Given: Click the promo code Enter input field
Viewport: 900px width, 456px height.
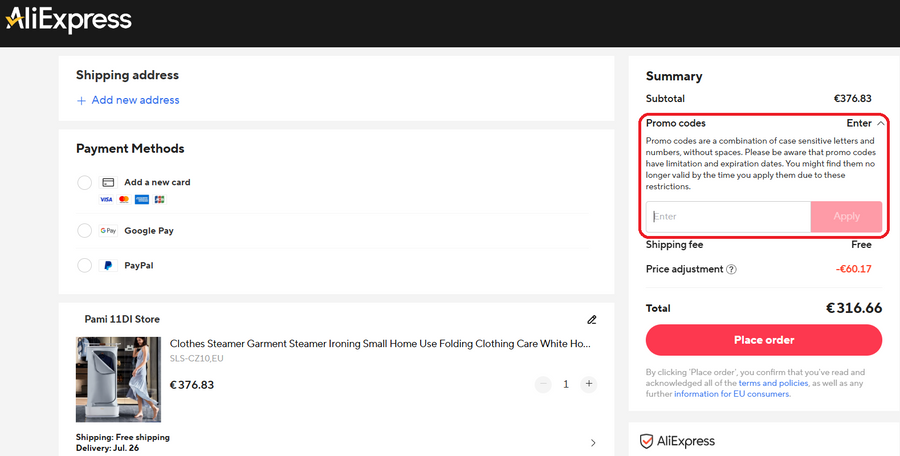Looking at the screenshot, I should pyautogui.click(x=728, y=217).
